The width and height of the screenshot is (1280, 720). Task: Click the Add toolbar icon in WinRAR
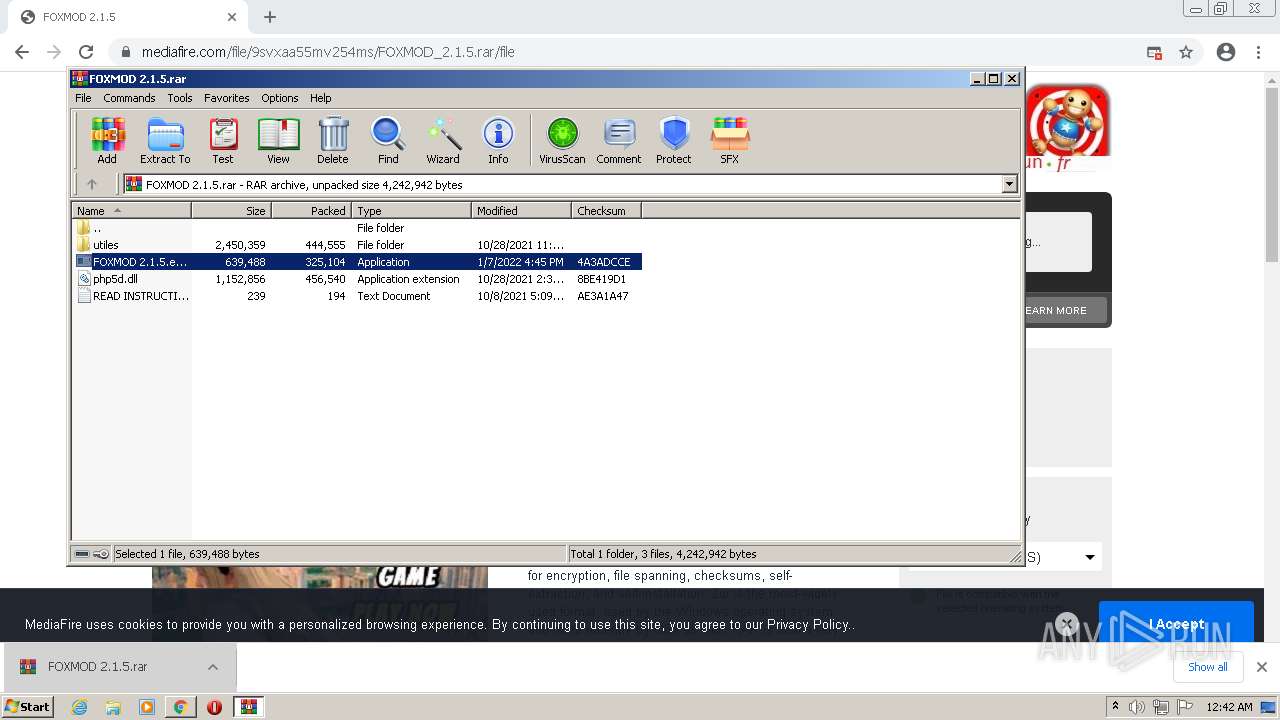click(107, 140)
